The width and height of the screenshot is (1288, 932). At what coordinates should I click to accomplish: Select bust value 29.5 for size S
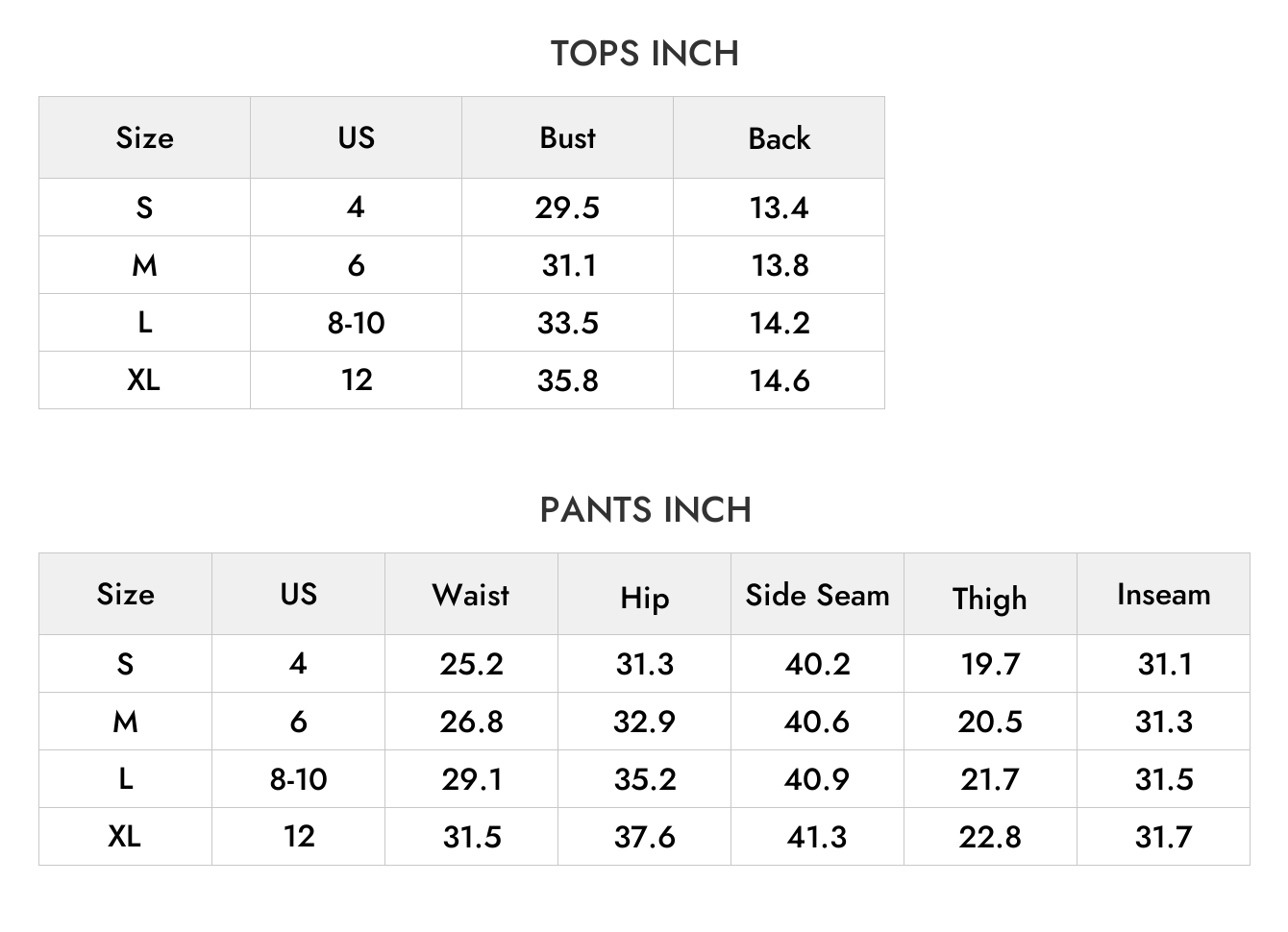(x=567, y=208)
